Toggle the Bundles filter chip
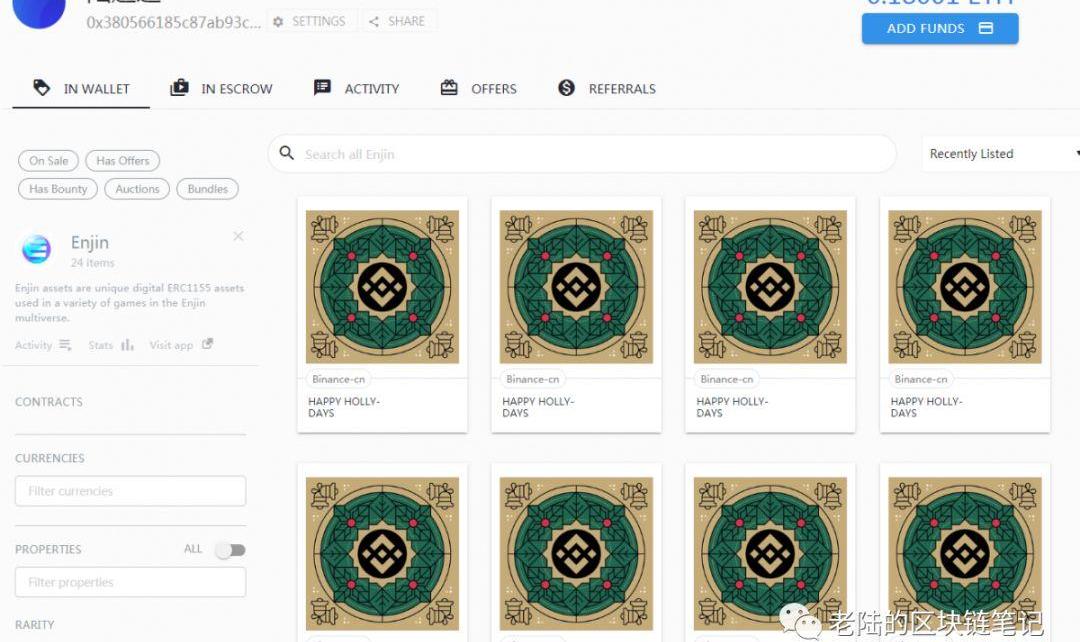The width and height of the screenshot is (1080, 642). coord(207,189)
